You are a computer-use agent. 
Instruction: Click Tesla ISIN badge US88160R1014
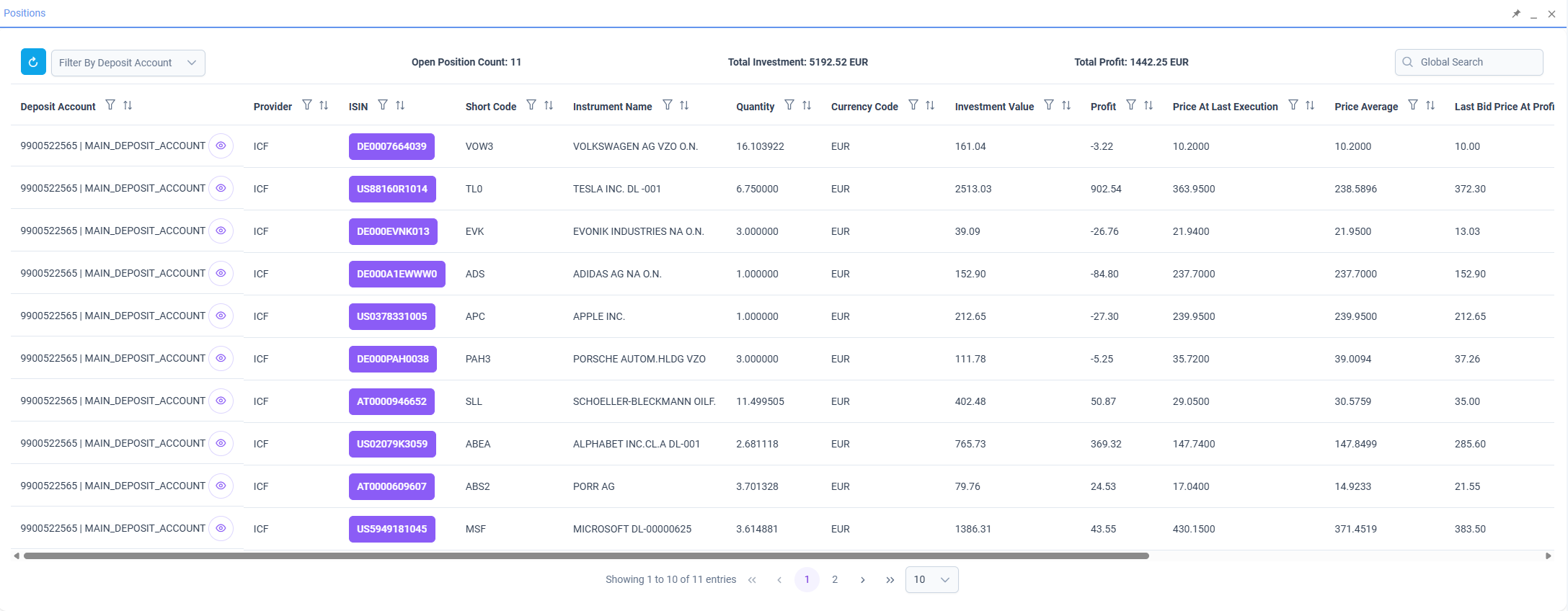pyautogui.click(x=392, y=189)
